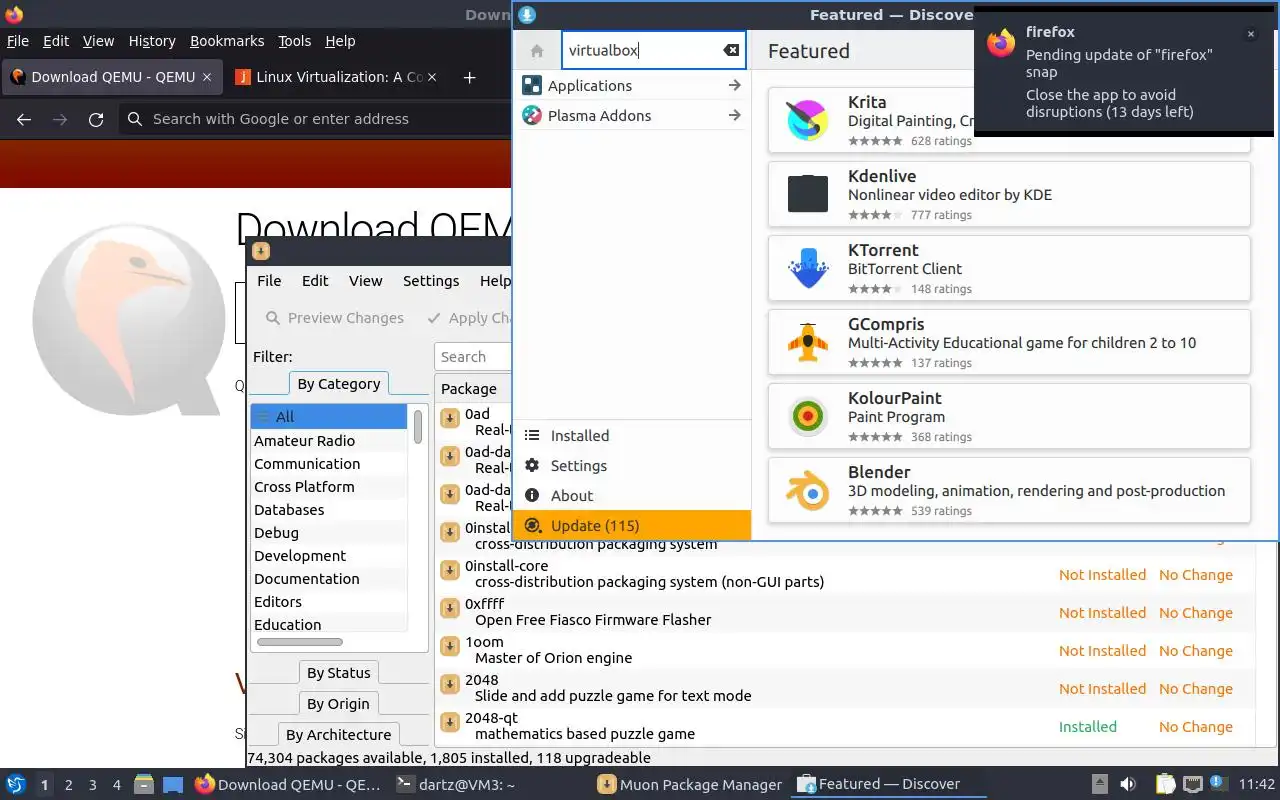Switch to Linux Virtualization Firefox tab
The height and width of the screenshot is (800, 1280).
338,77
